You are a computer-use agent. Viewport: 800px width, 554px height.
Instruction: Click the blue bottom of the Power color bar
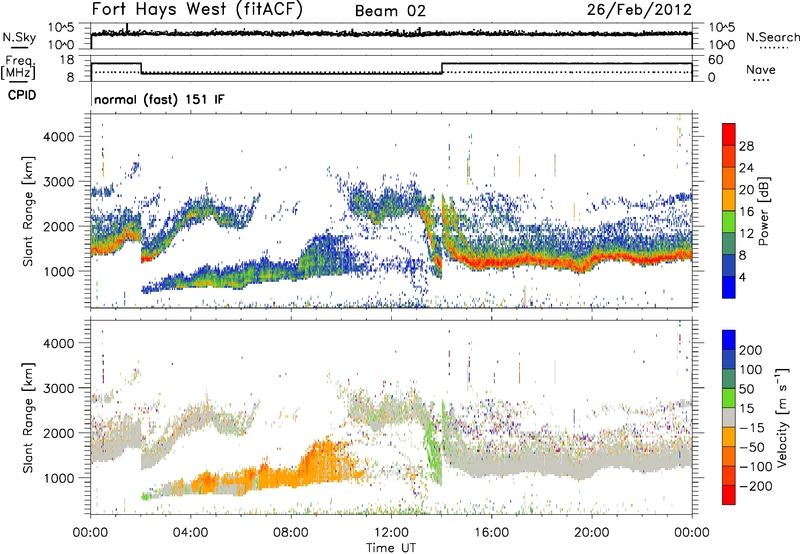pyautogui.click(x=729, y=287)
